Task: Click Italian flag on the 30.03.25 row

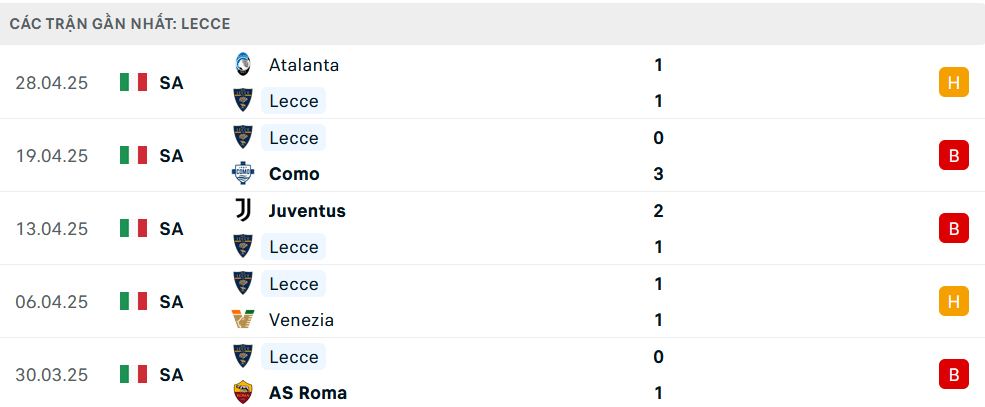Action: (x=133, y=375)
